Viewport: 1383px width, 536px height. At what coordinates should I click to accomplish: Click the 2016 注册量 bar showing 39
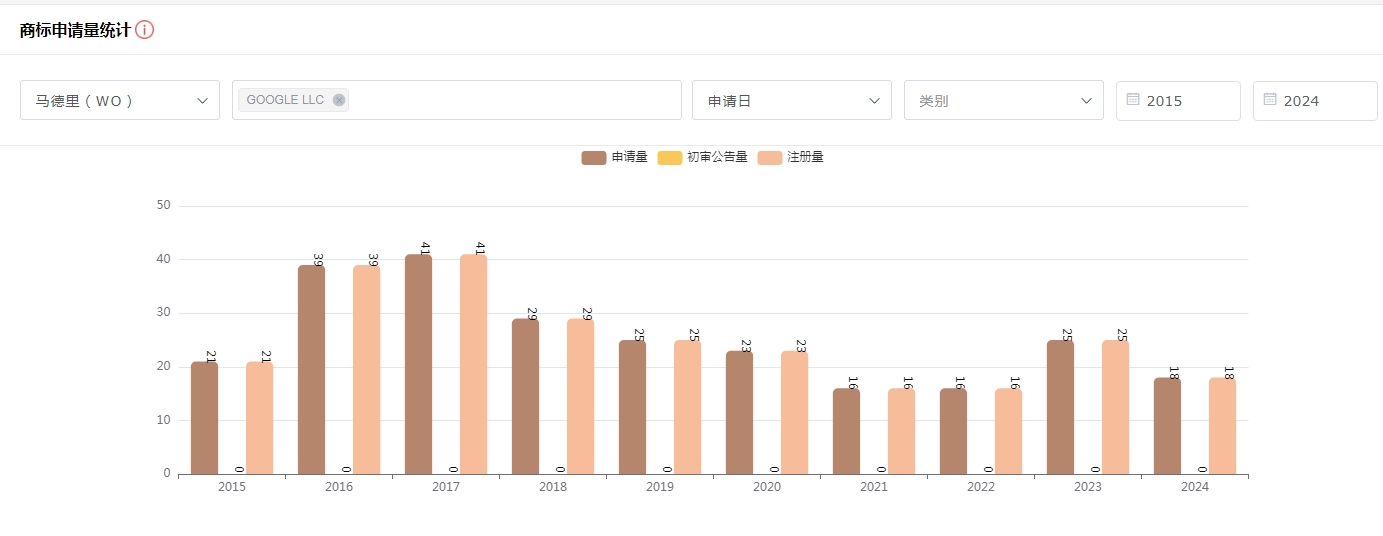tap(366, 370)
